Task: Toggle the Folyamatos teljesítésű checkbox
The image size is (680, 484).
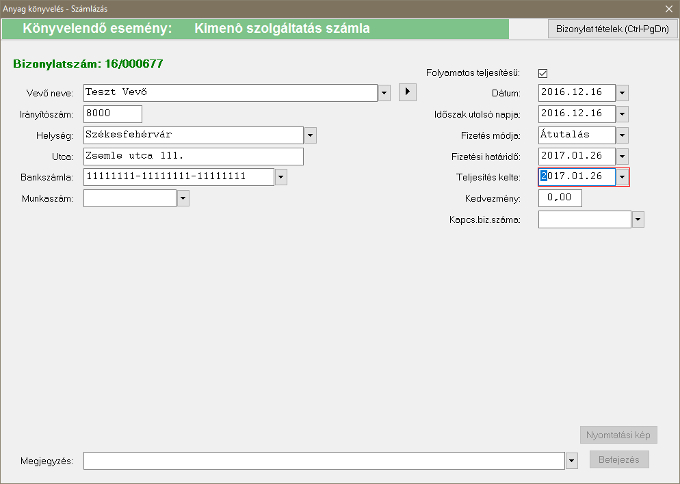Action: [x=543, y=73]
